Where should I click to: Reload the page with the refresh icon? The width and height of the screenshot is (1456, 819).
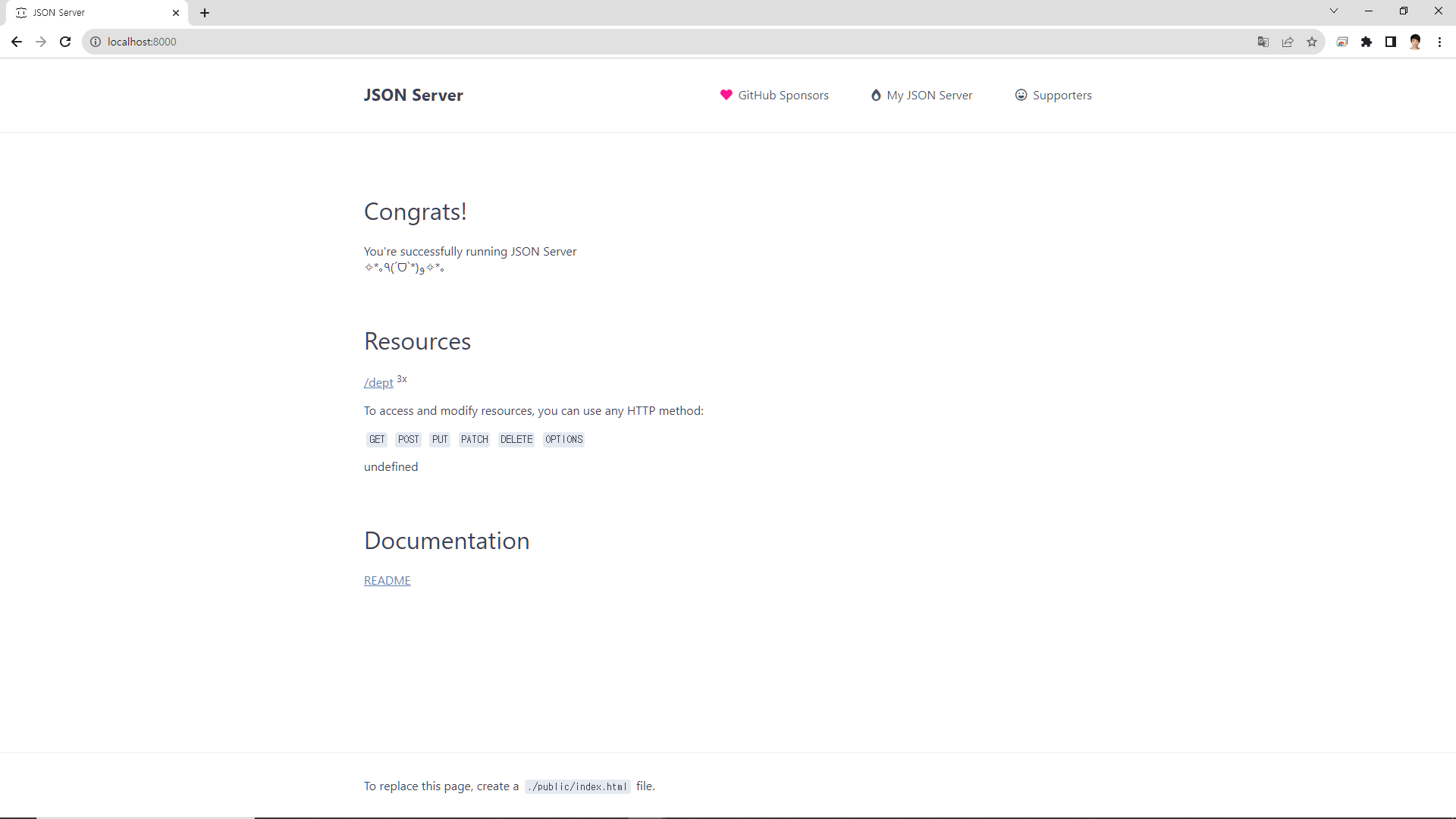(x=65, y=42)
